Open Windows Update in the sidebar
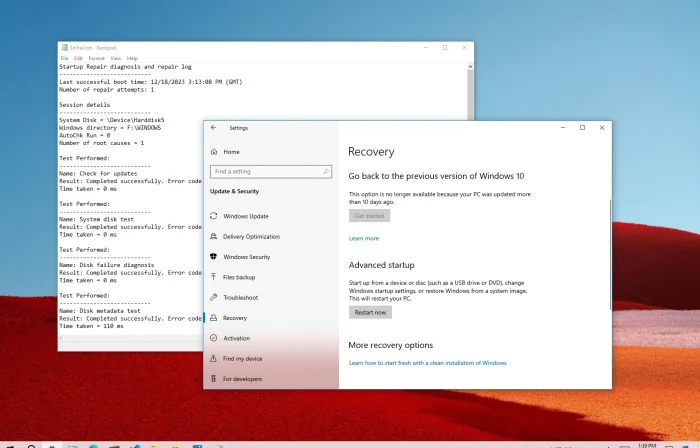 [x=239, y=216]
